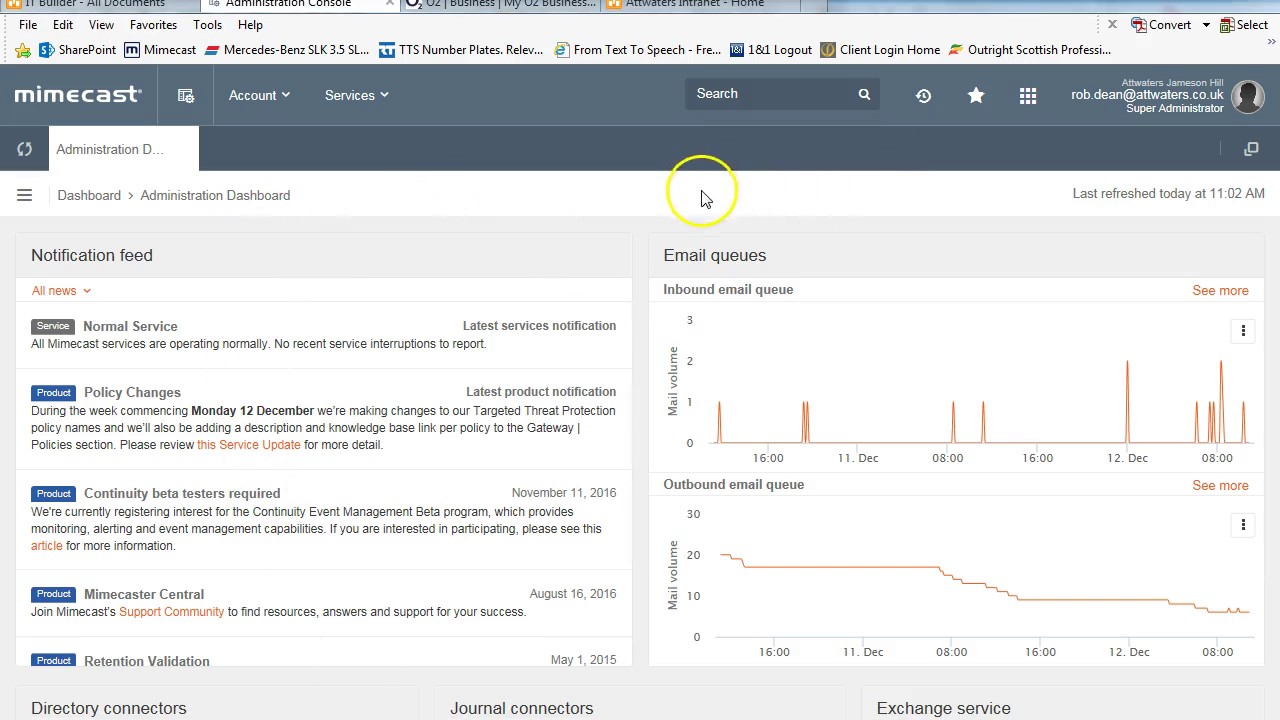Click Continuity beta testers required title
The height and width of the screenshot is (720, 1280).
pos(182,494)
